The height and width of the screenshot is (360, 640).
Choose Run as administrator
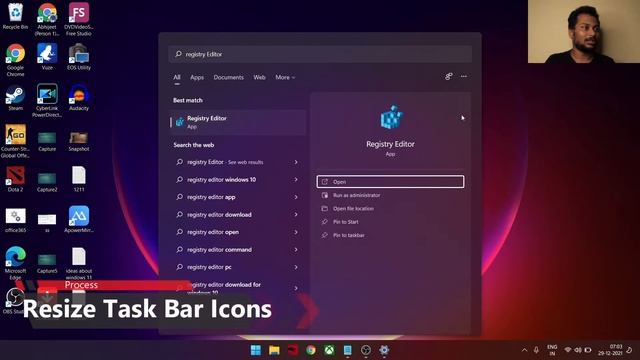(390, 195)
